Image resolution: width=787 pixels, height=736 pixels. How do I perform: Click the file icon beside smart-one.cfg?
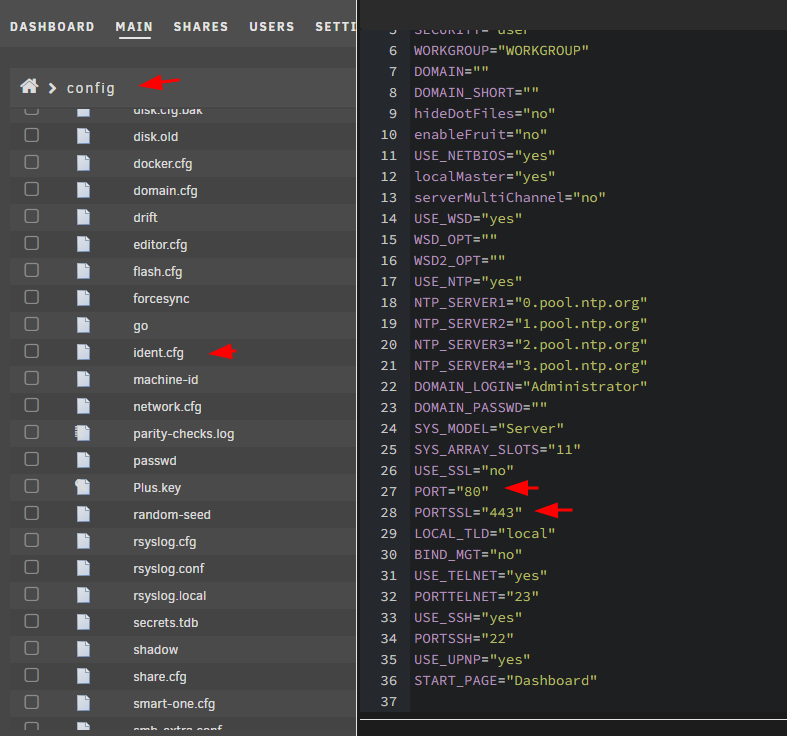pos(83,703)
